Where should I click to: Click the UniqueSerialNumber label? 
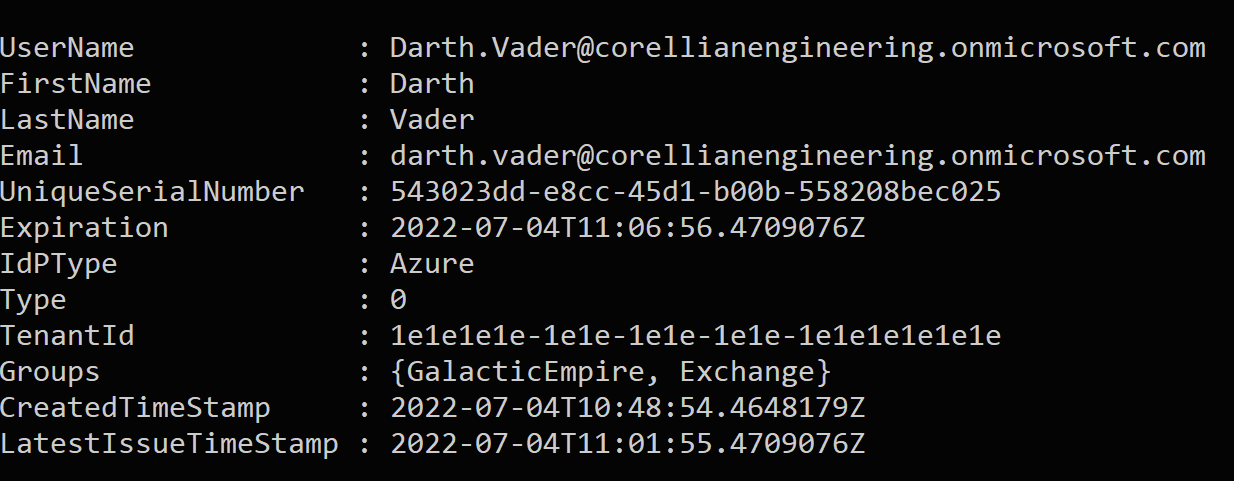[152, 192]
